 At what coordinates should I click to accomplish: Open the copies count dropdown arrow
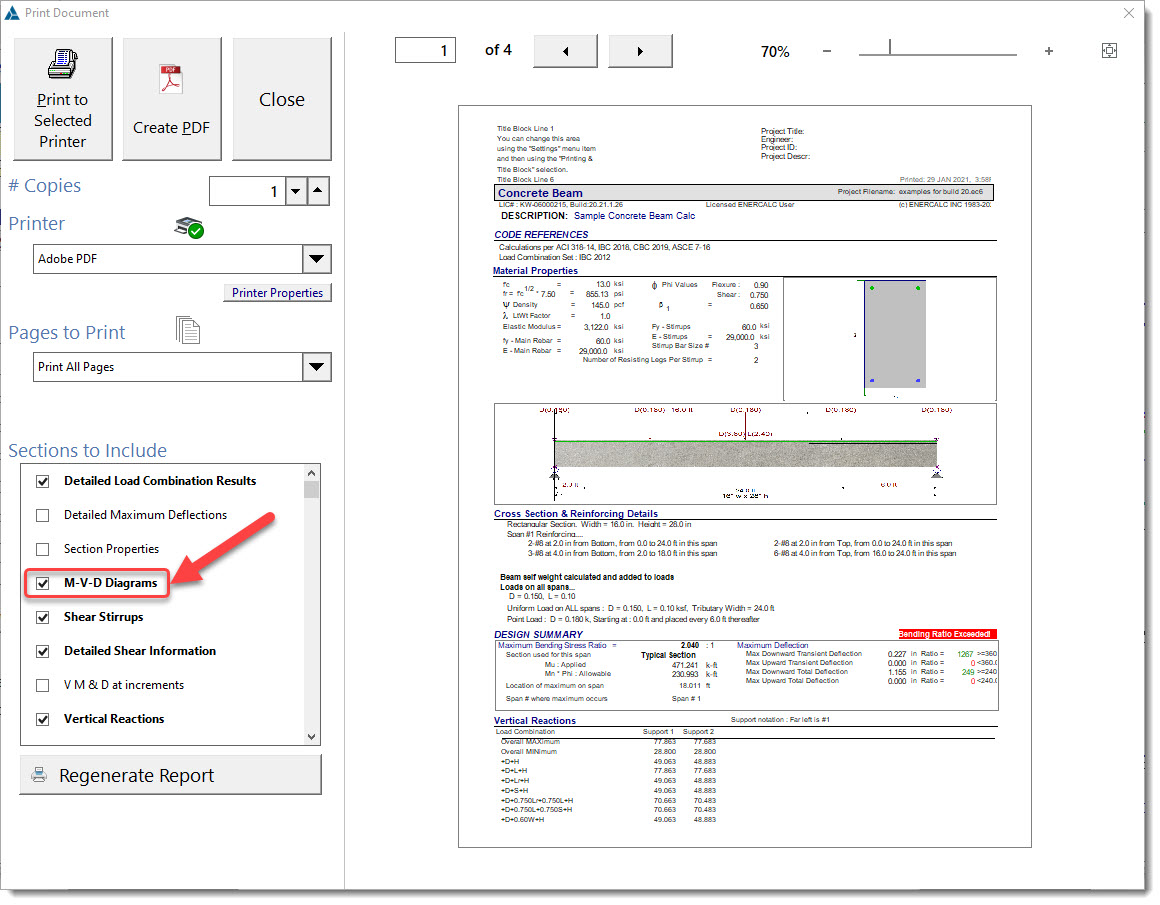click(x=294, y=191)
